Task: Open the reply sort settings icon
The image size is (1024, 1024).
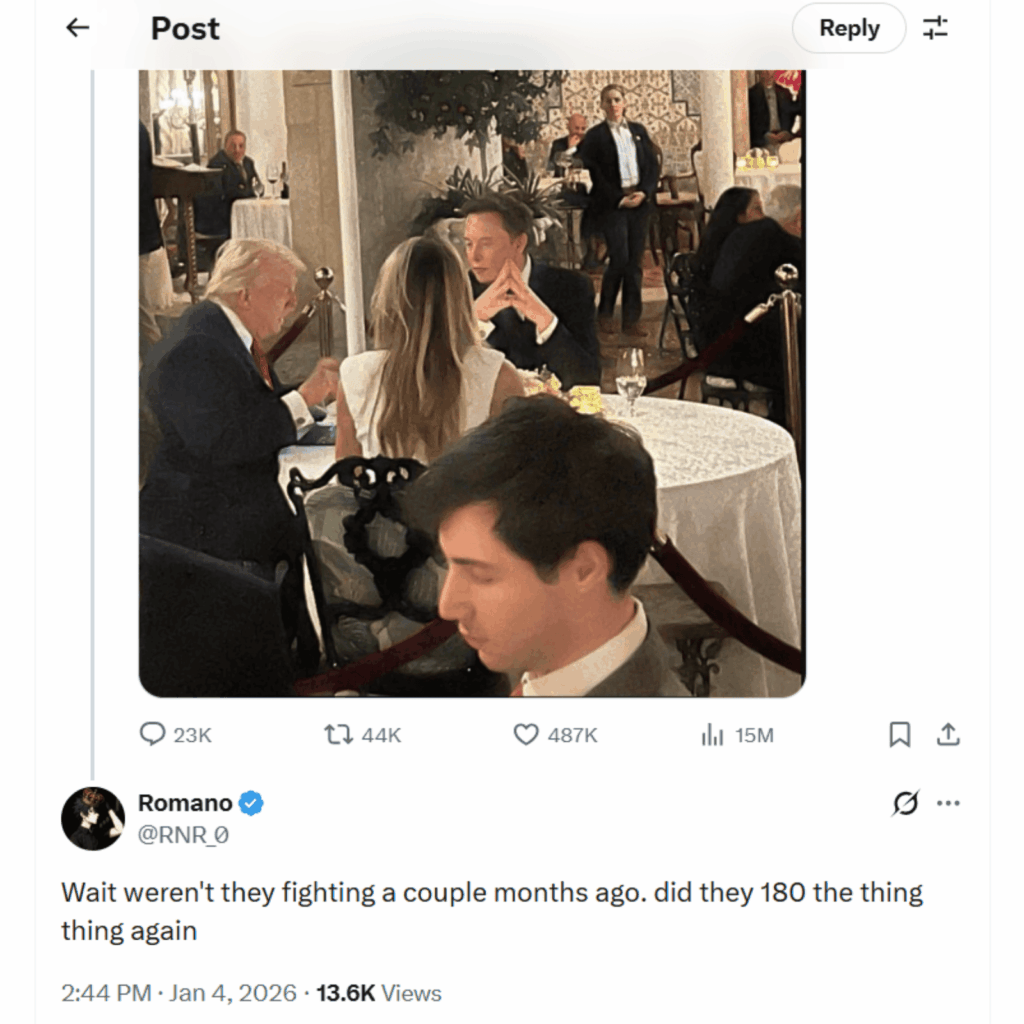Action: [936, 28]
